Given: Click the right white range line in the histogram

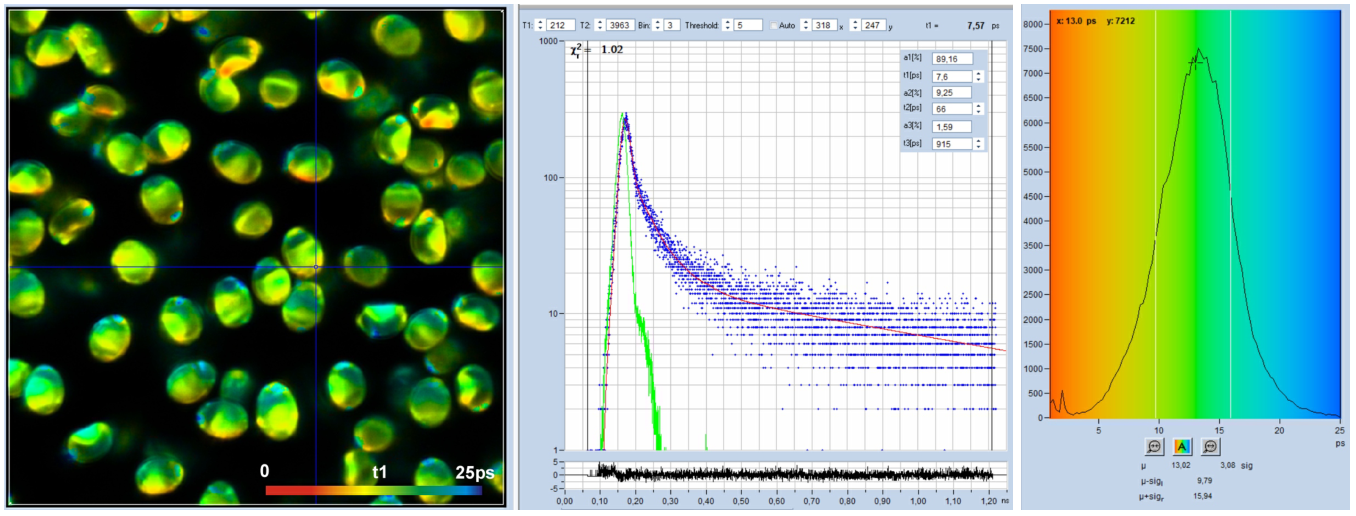Looking at the screenshot, I should [x=1230, y=213].
